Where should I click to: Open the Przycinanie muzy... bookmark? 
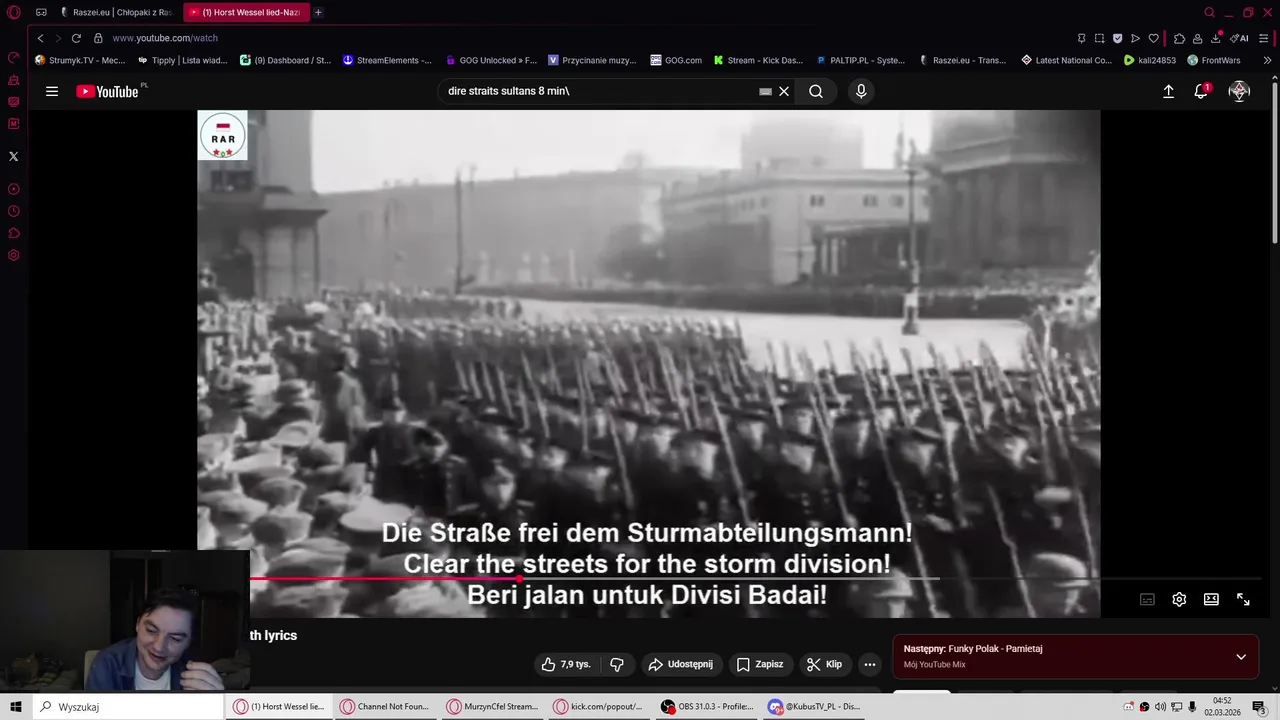(592, 60)
